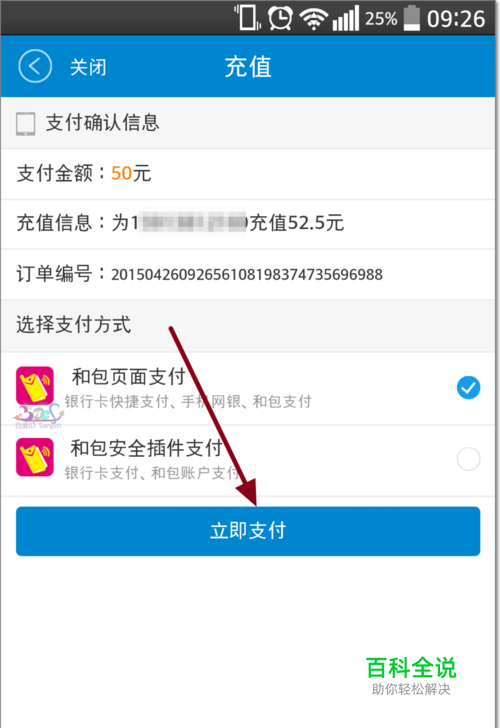Tap the 充值 page title
The height and width of the screenshot is (728, 500).
point(248,67)
